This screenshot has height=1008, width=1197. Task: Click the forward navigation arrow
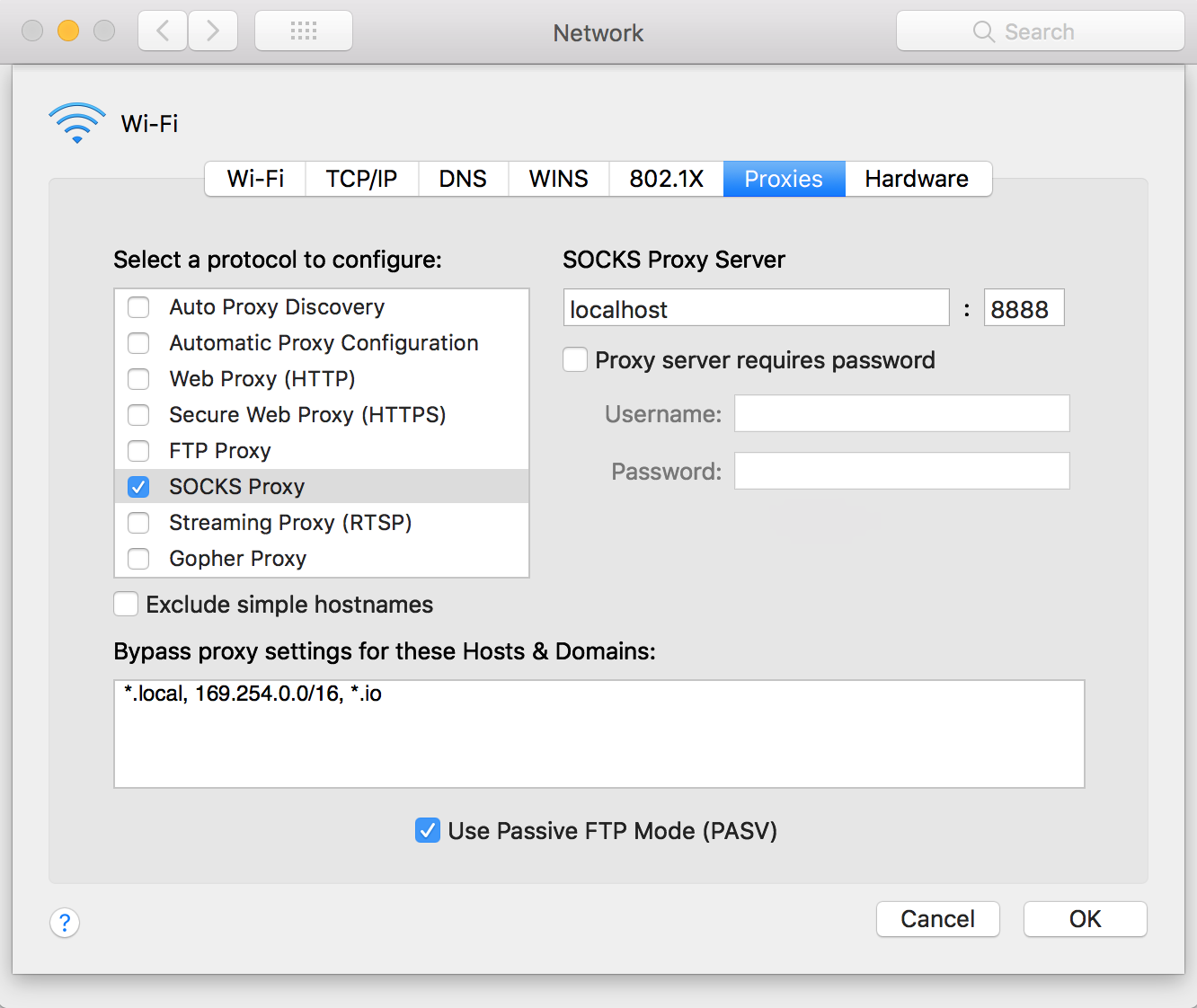[x=213, y=30]
